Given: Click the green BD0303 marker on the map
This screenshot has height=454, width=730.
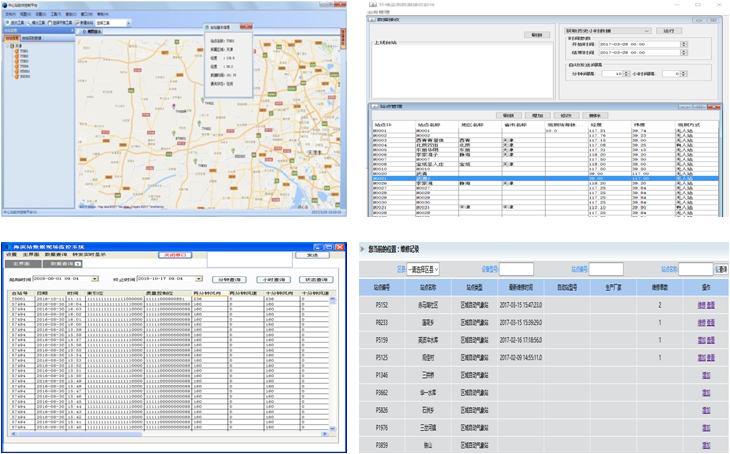Looking at the screenshot, I should pos(233,151).
